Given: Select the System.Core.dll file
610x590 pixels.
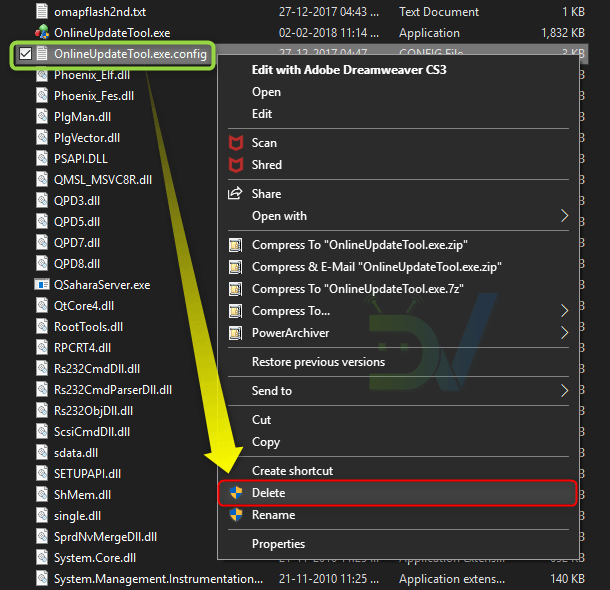Looking at the screenshot, I should pos(94,558).
